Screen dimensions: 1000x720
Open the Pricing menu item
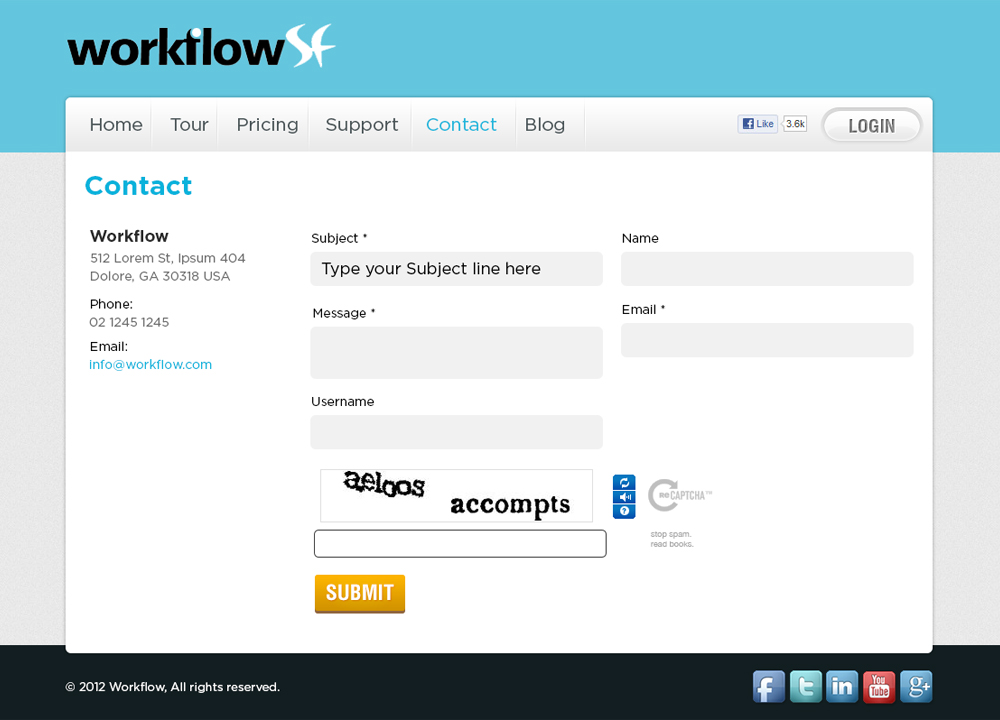267,124
